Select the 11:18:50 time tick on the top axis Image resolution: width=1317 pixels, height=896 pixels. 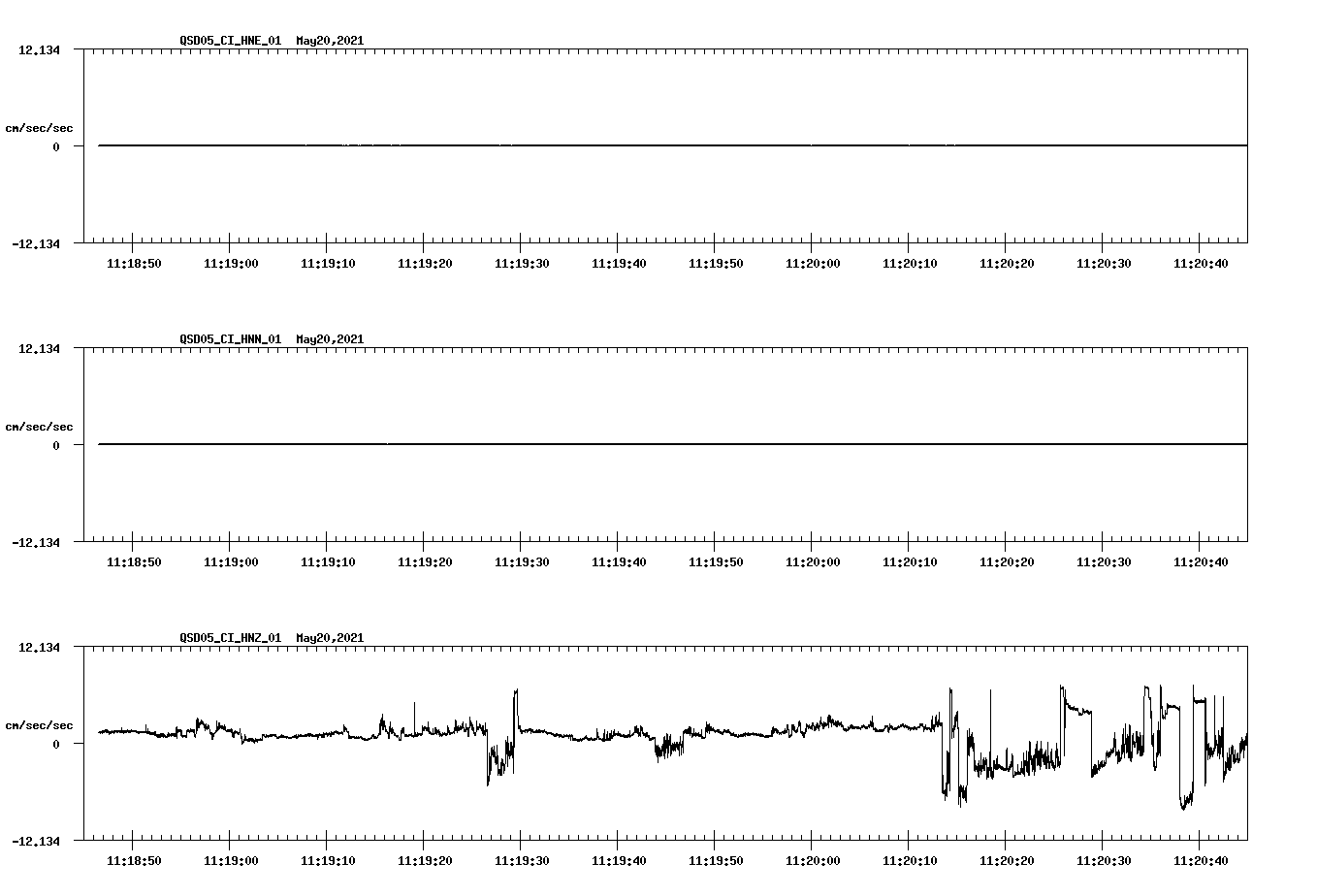135,262
